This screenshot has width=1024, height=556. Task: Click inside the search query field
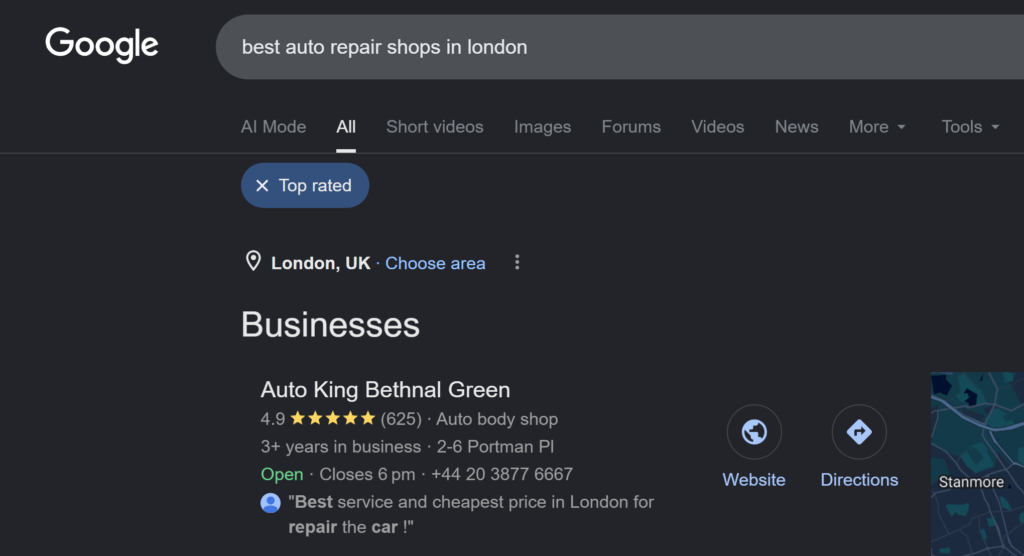(x=620, y=47)
